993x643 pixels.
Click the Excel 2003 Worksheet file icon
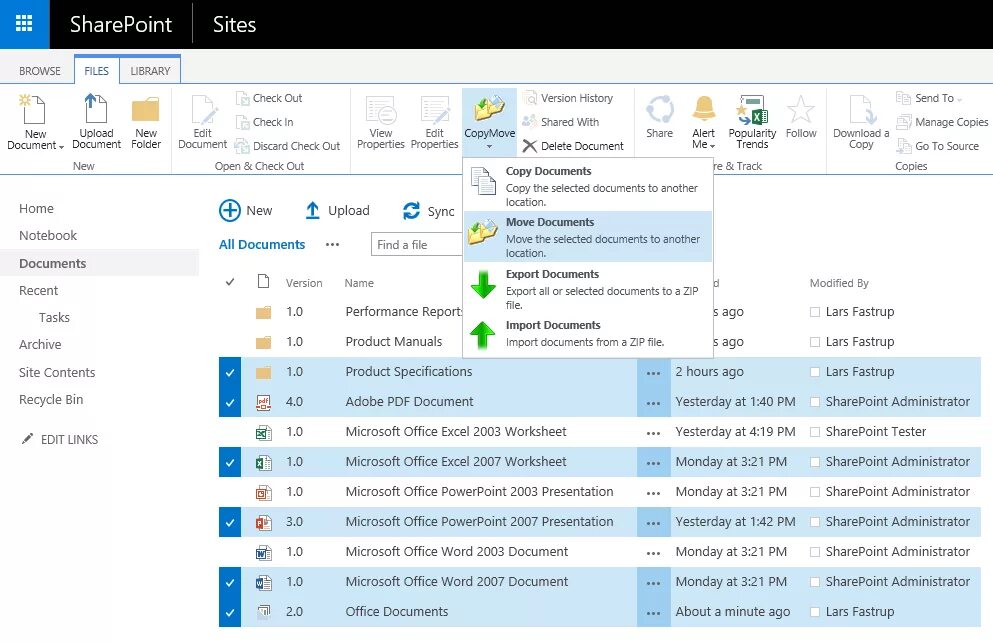pos(263,433)
